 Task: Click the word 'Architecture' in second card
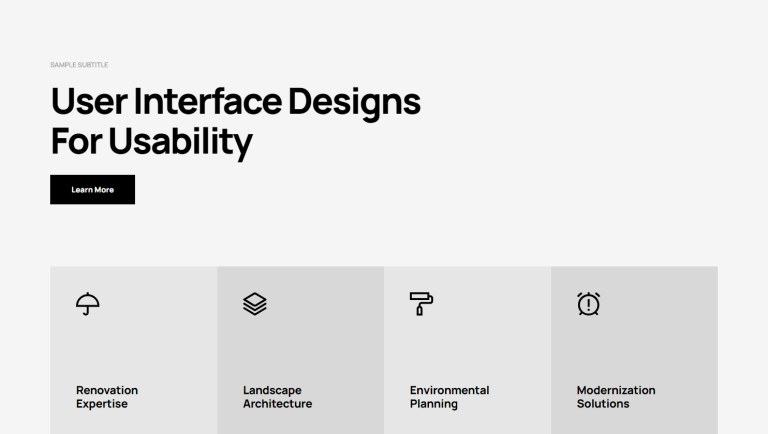[x=277, y=404]
